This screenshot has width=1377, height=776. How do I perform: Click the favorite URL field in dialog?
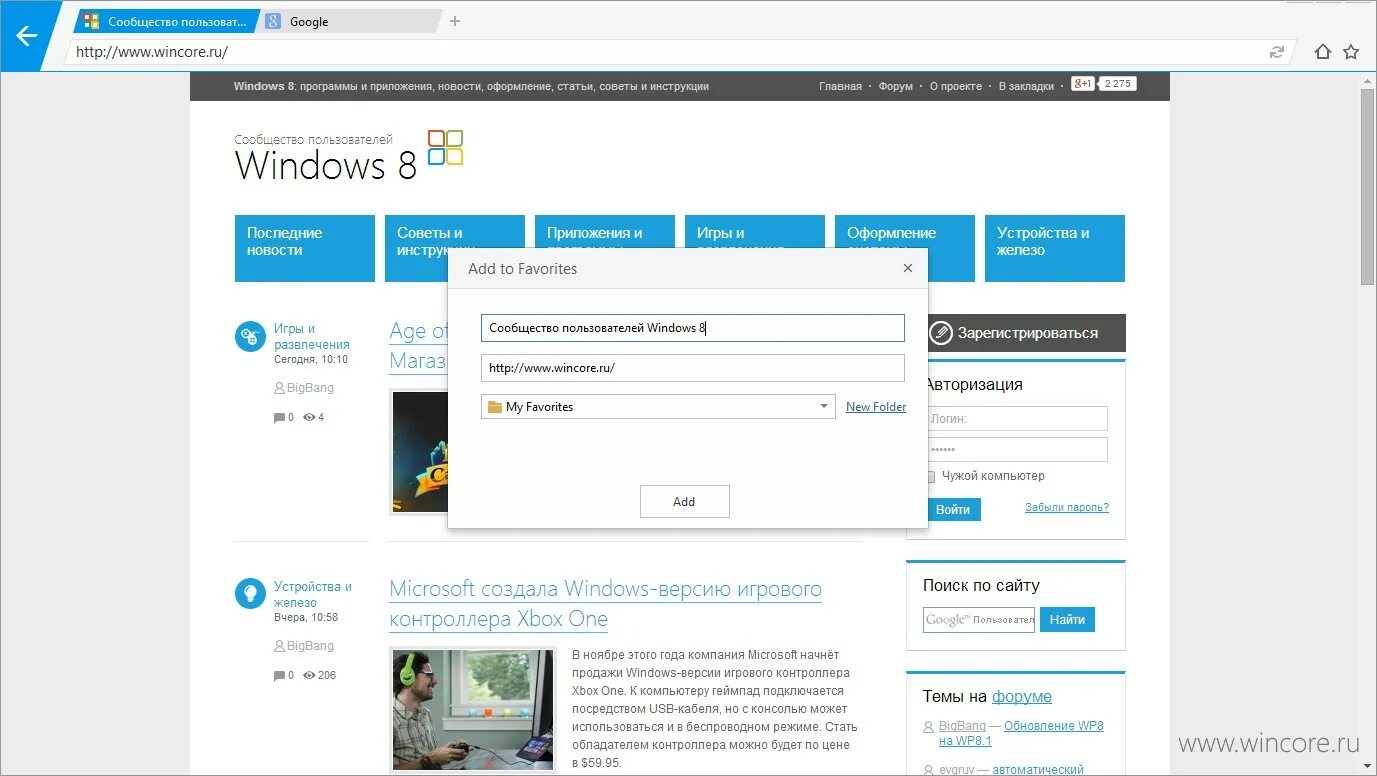pyautogui.click(x=693, y=368)
